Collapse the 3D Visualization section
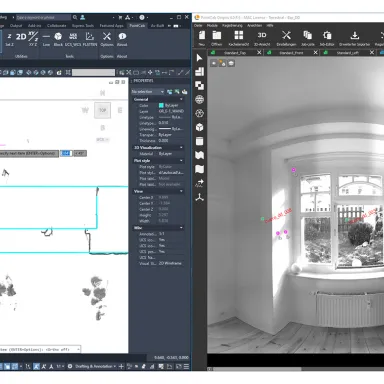 181,147
